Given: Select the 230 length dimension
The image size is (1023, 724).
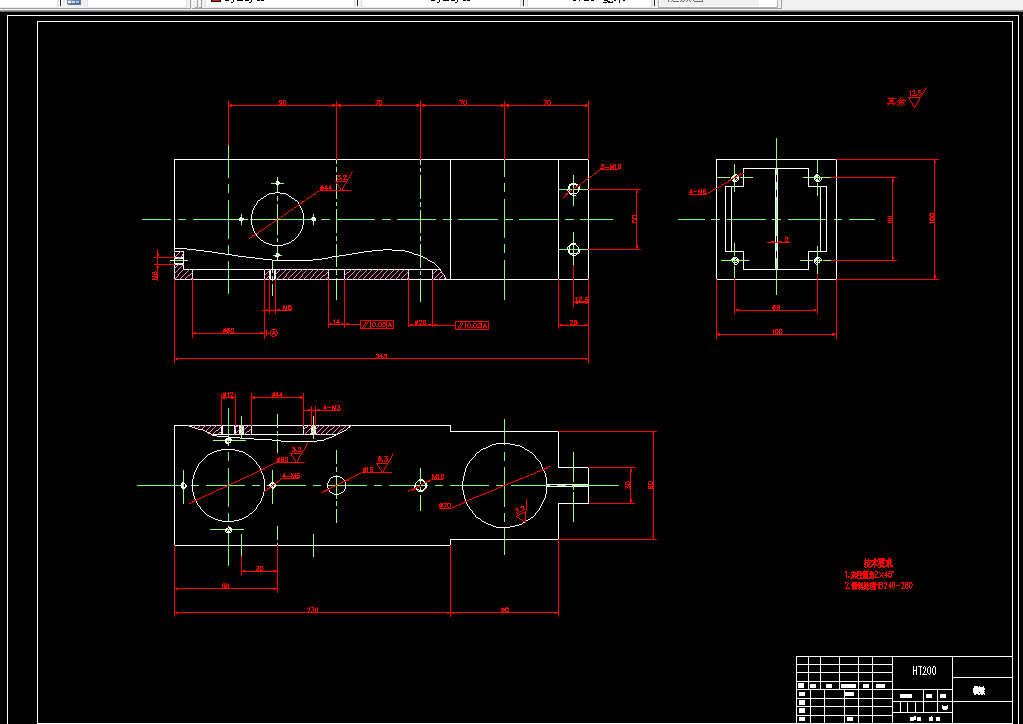Looking at the screenshot, I should click(313, 610).
